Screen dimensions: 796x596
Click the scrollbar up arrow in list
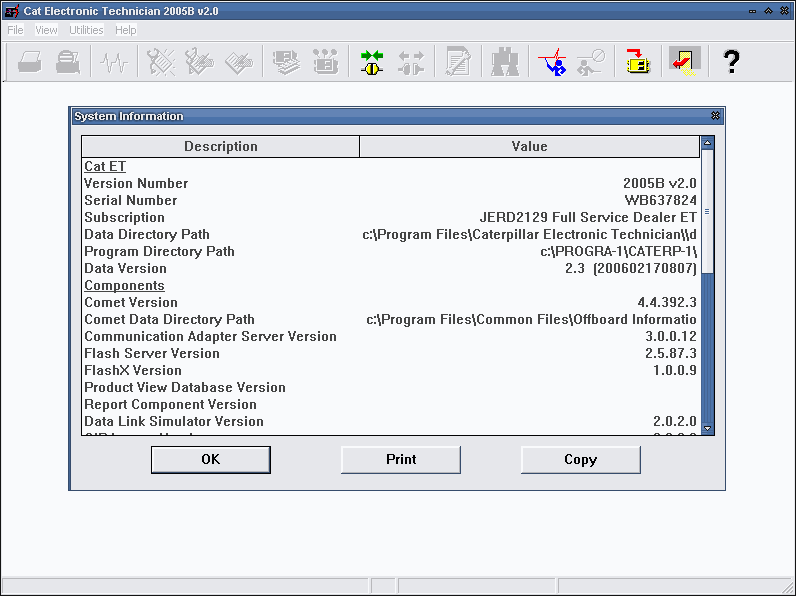coord(708,143)
